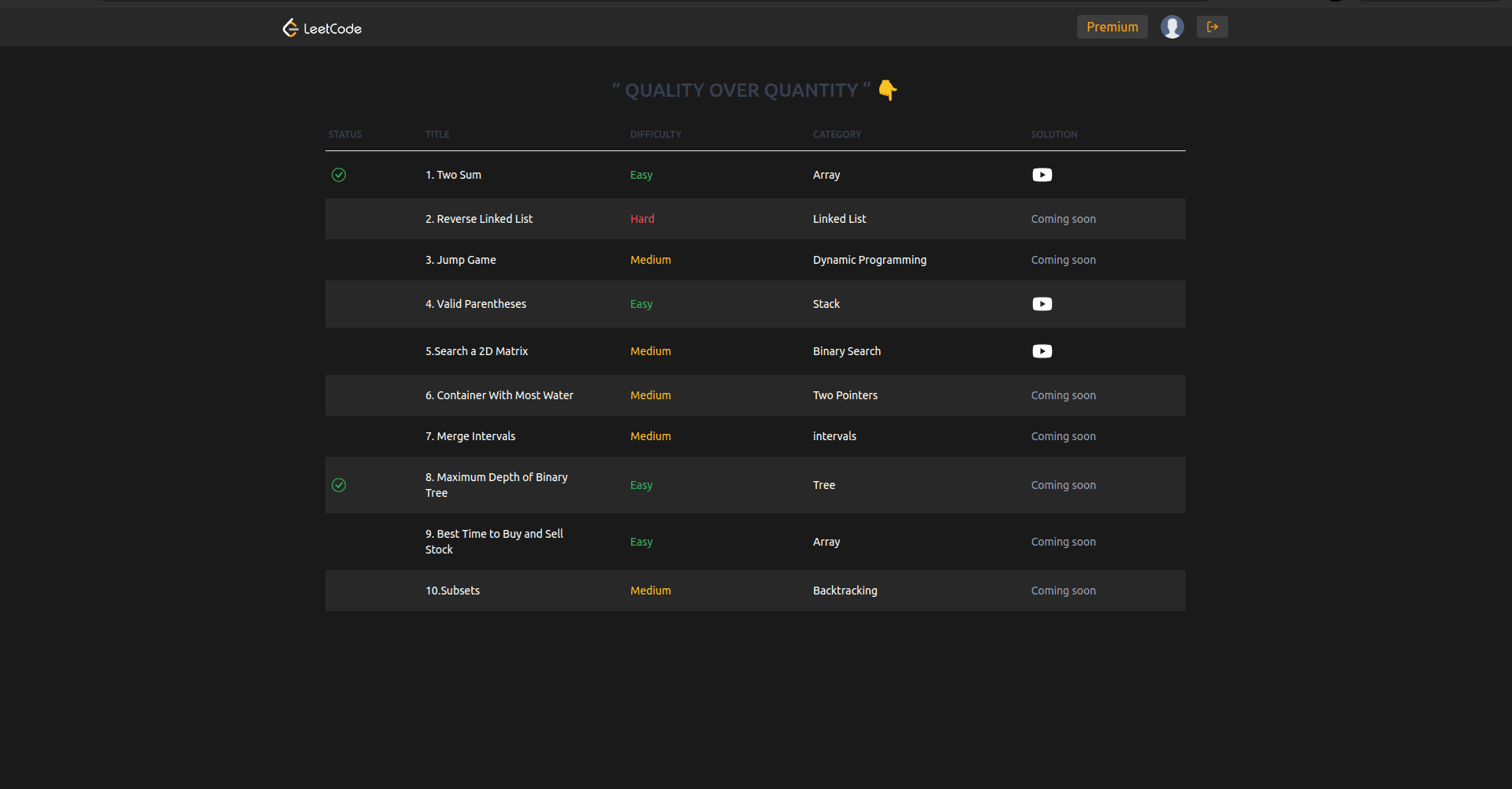Click the DIFFICULTY column header
This screenshot has height=789, width=1512.
[656, 135]
